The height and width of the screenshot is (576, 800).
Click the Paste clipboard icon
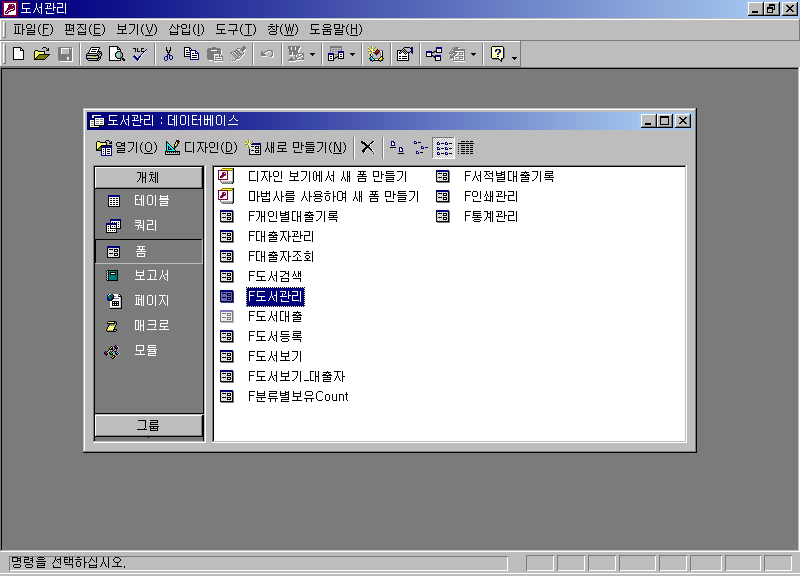[x=215, y=54]
